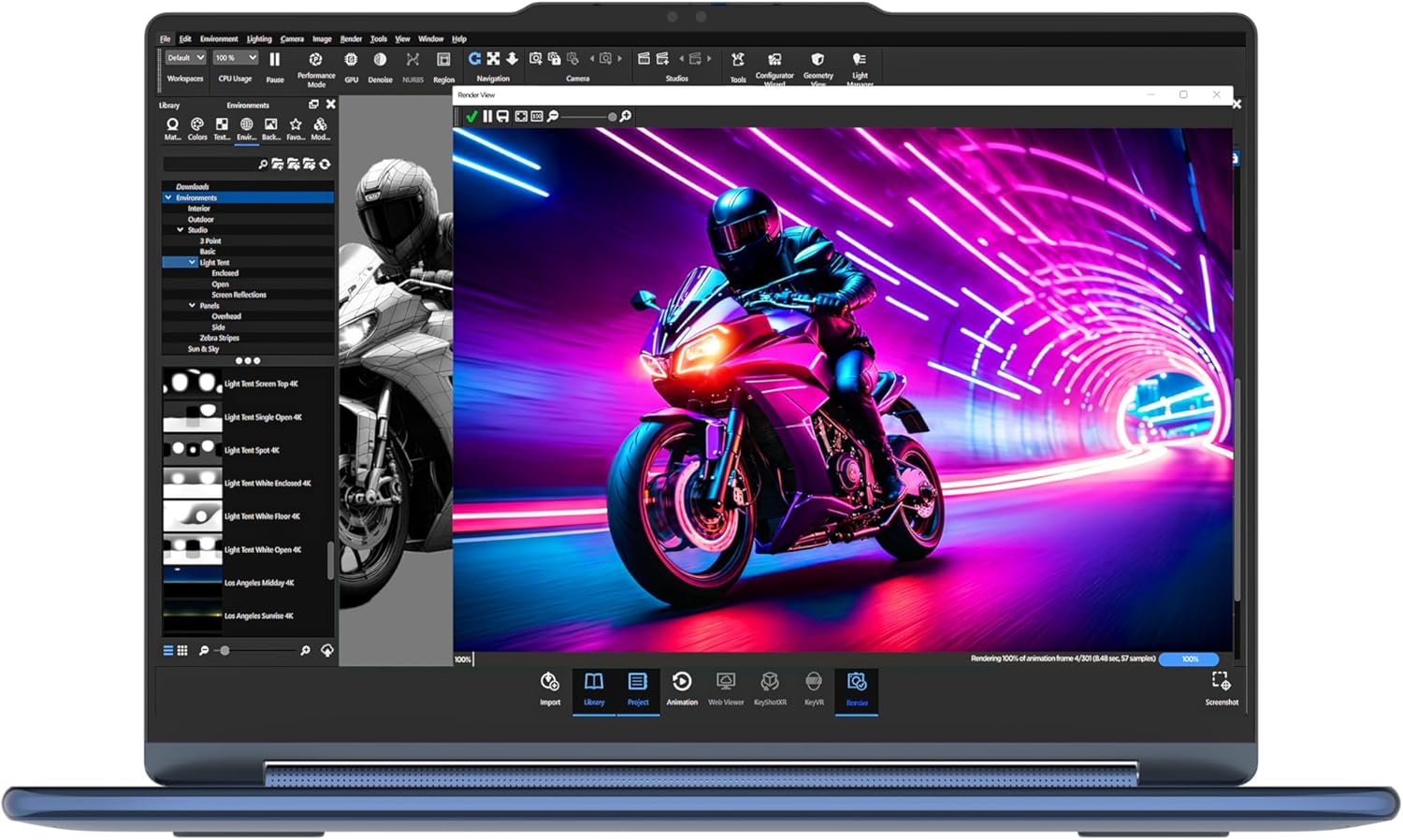
Task: Open the Workspaces Default dropdown
Action: tap(185, 57)
